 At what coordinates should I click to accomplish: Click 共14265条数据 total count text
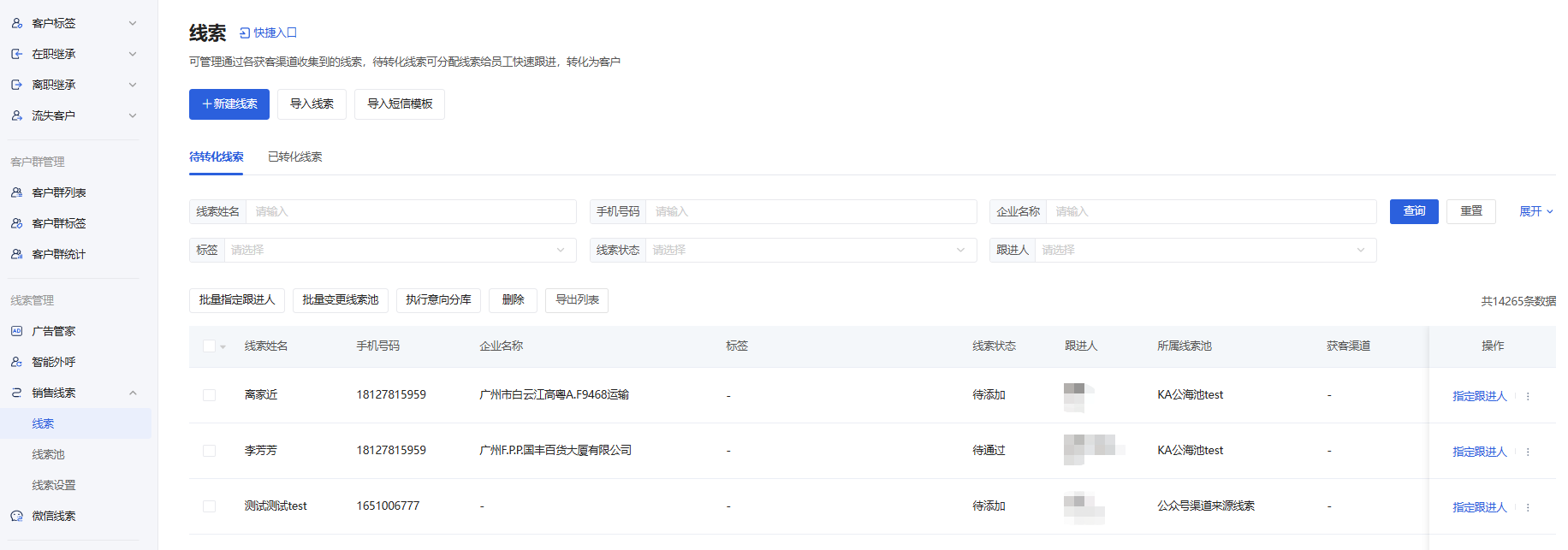tap(1518, 301)
